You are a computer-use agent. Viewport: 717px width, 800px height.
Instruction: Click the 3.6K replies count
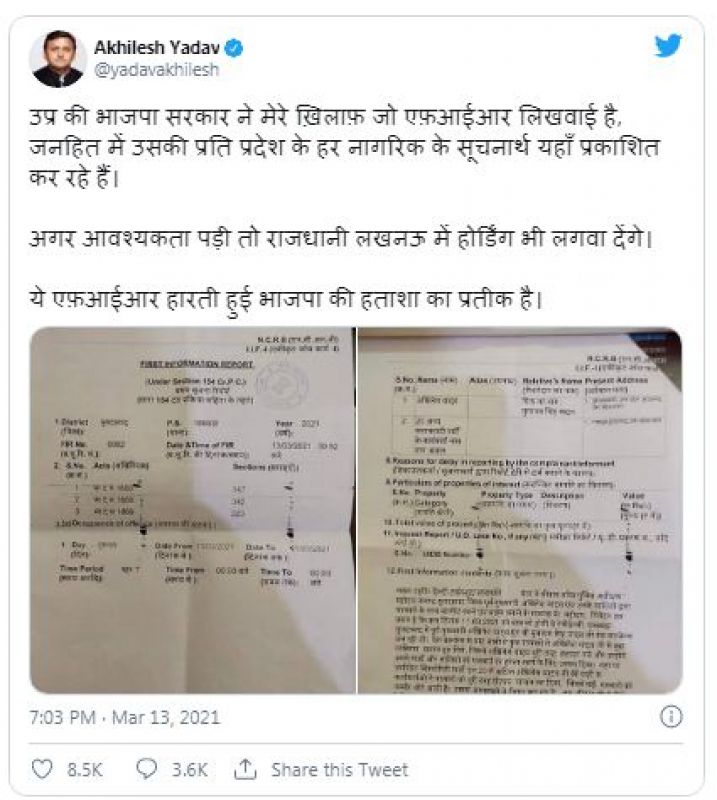click(x=189, y=769)
